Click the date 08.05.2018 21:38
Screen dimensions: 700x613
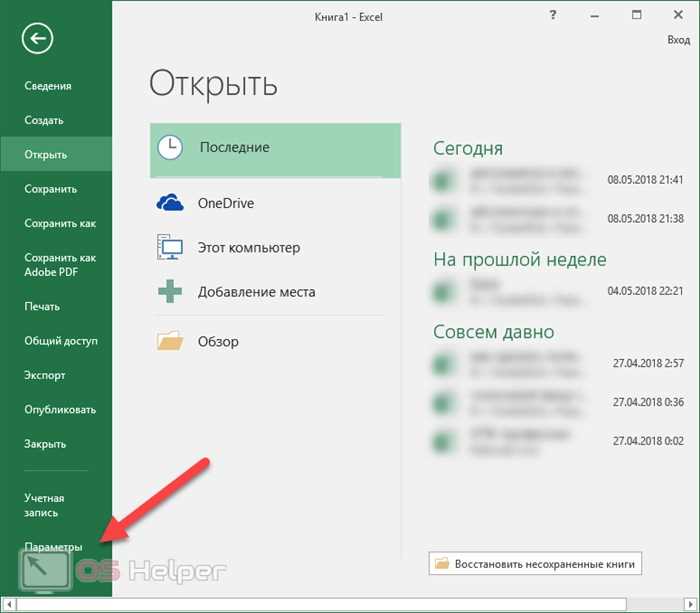645,219
